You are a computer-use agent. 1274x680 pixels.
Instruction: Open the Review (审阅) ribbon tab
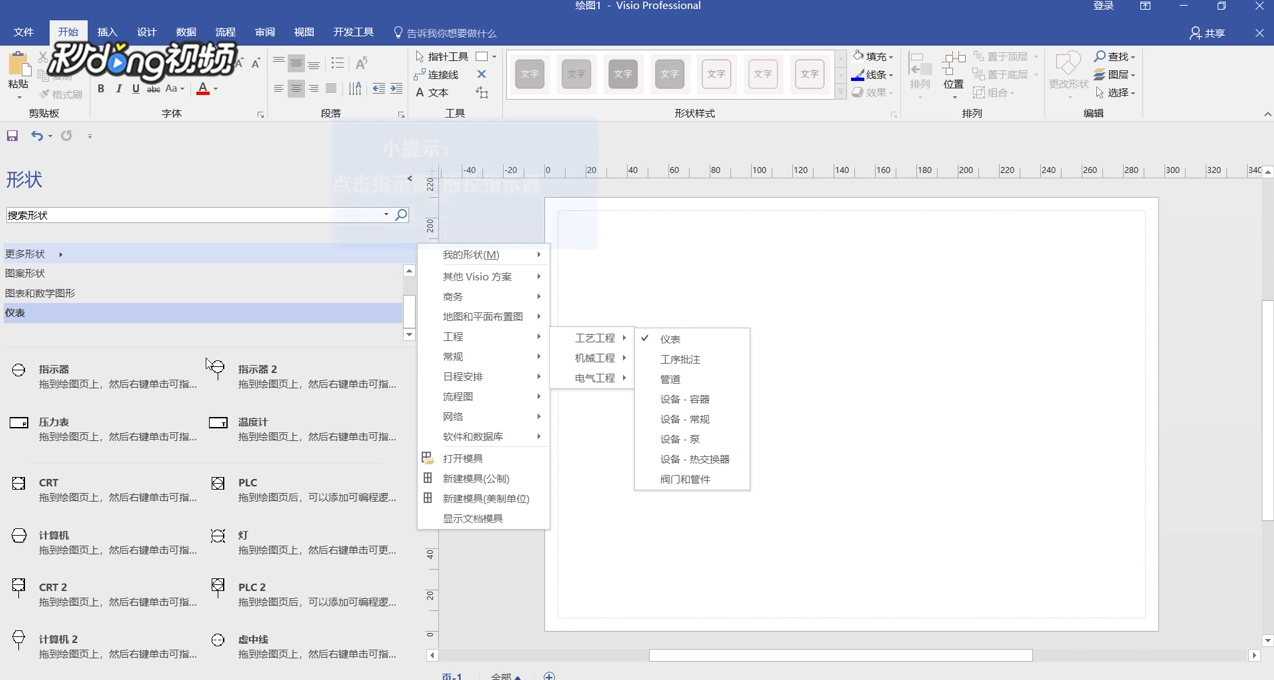pos(265,32)
